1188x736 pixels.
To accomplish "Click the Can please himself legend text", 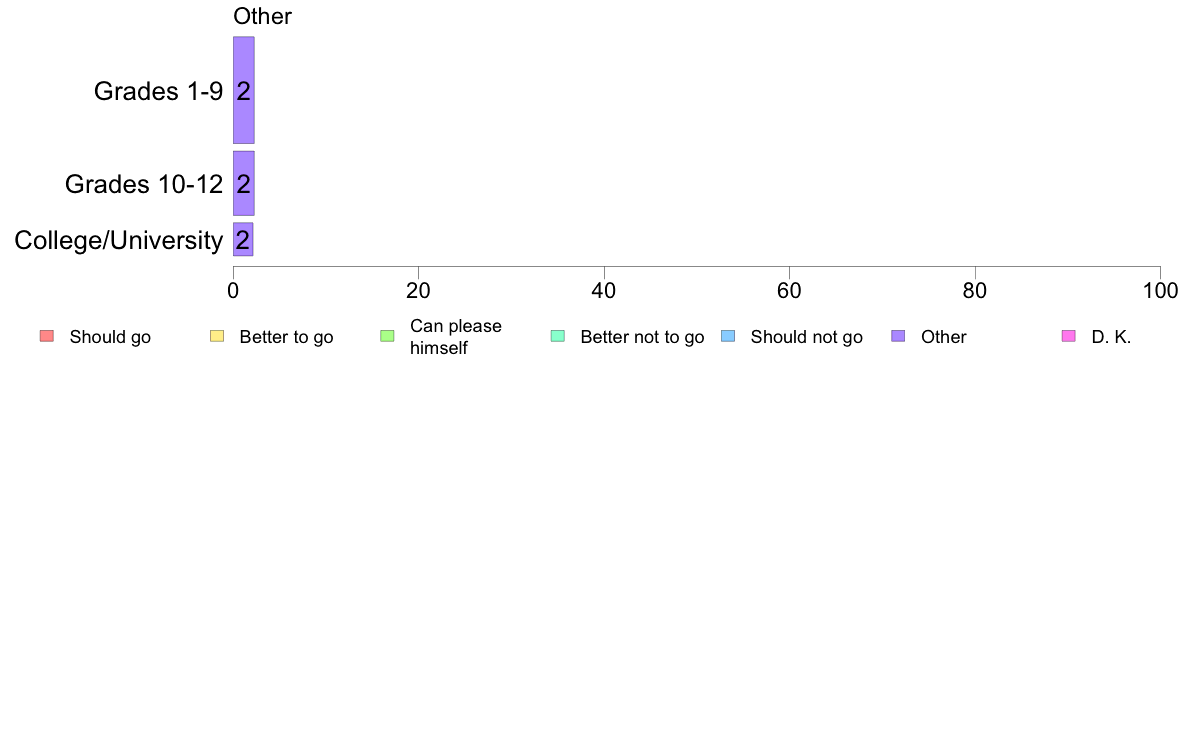I will pyautogui.click(x=455, y=337).
